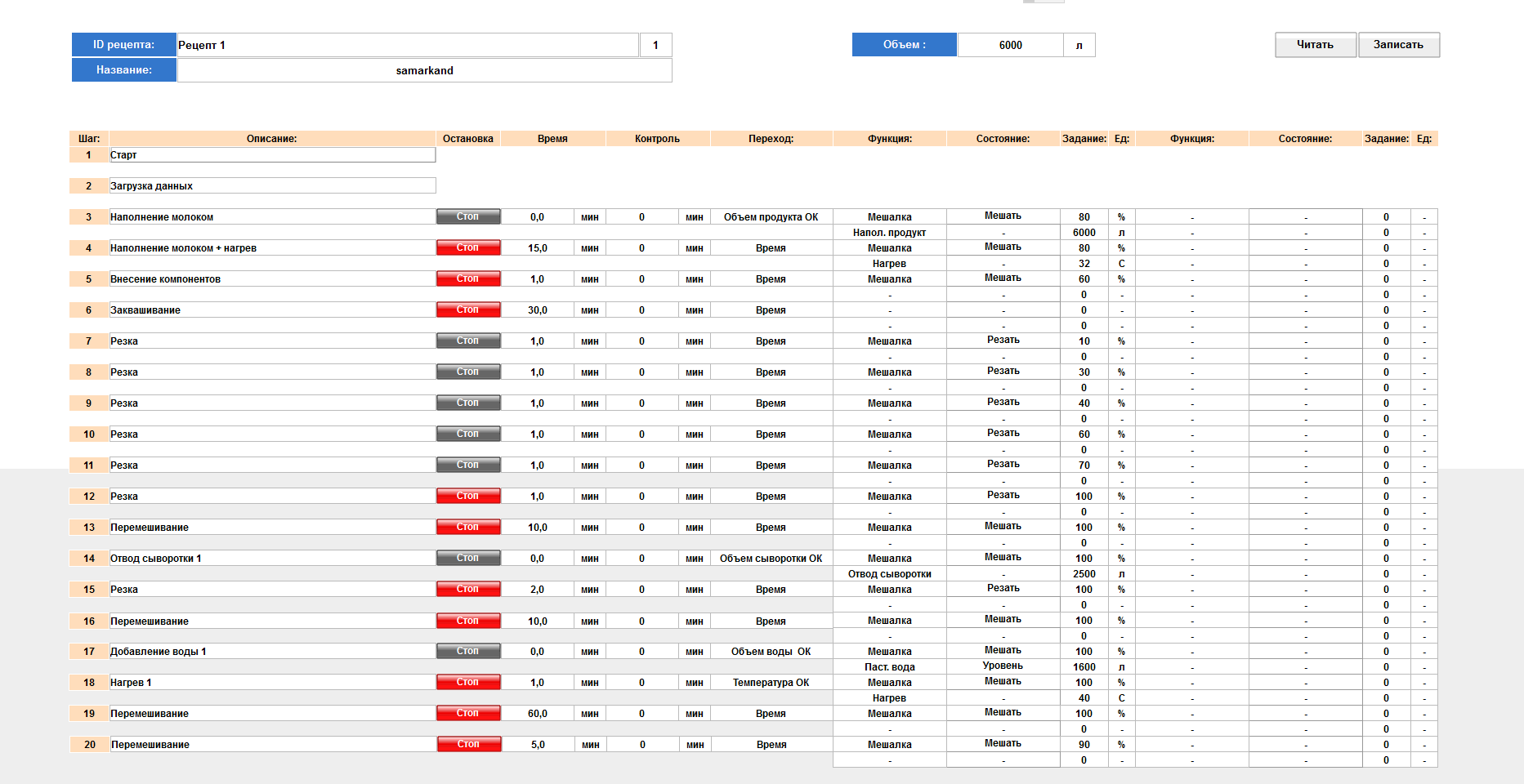Edit the recipe name field samarkand

click(x=424, y=70)
